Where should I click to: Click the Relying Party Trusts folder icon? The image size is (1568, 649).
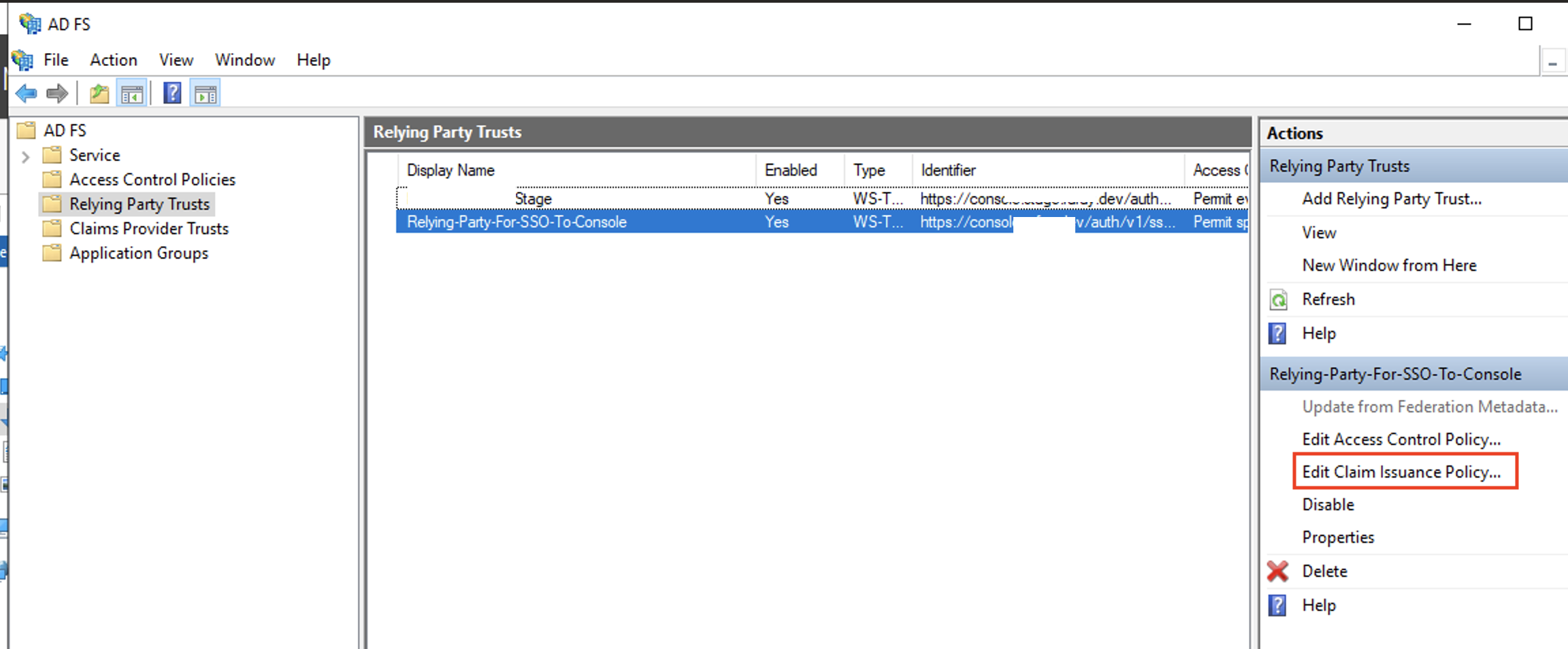point(52,204)
